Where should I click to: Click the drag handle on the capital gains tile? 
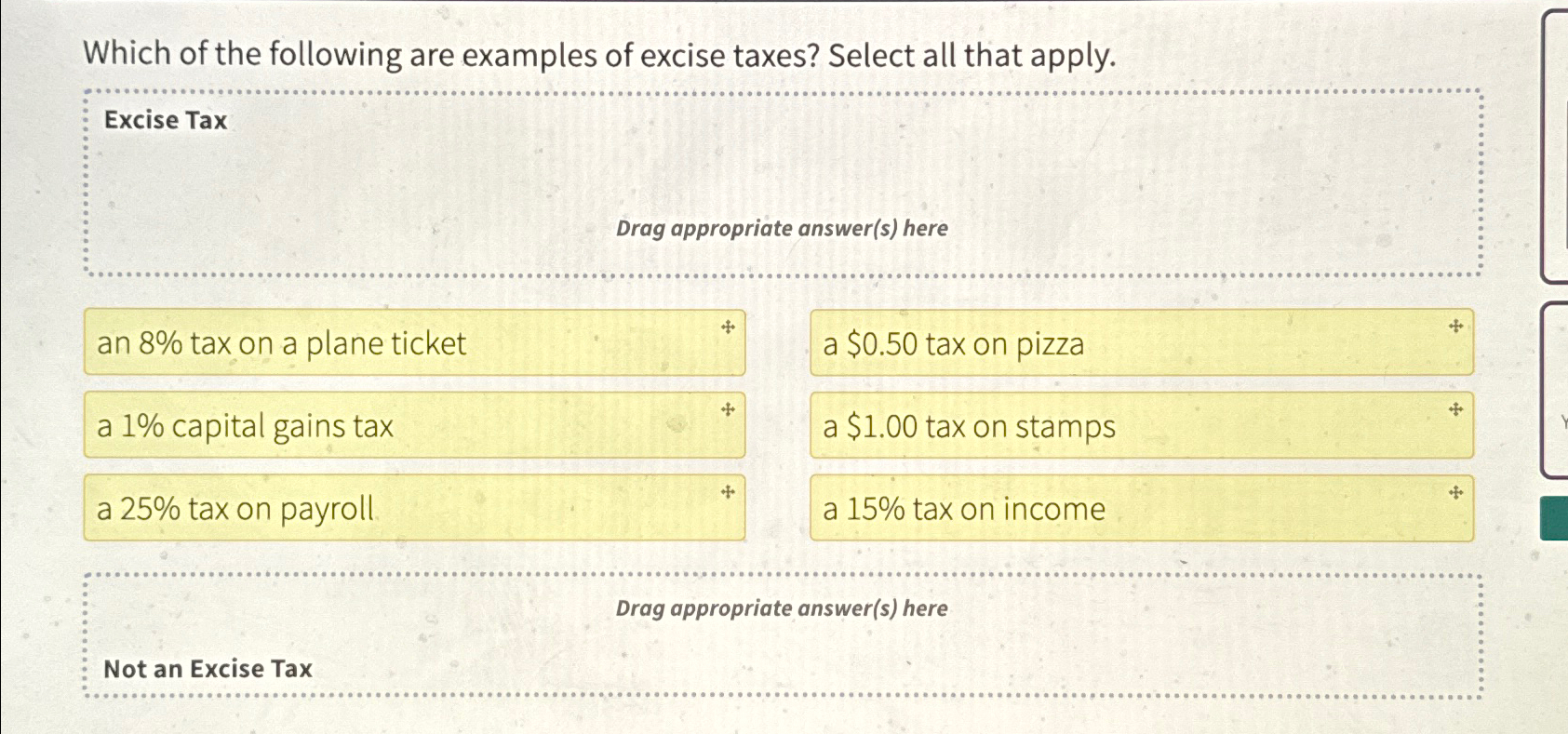[727, 409]
